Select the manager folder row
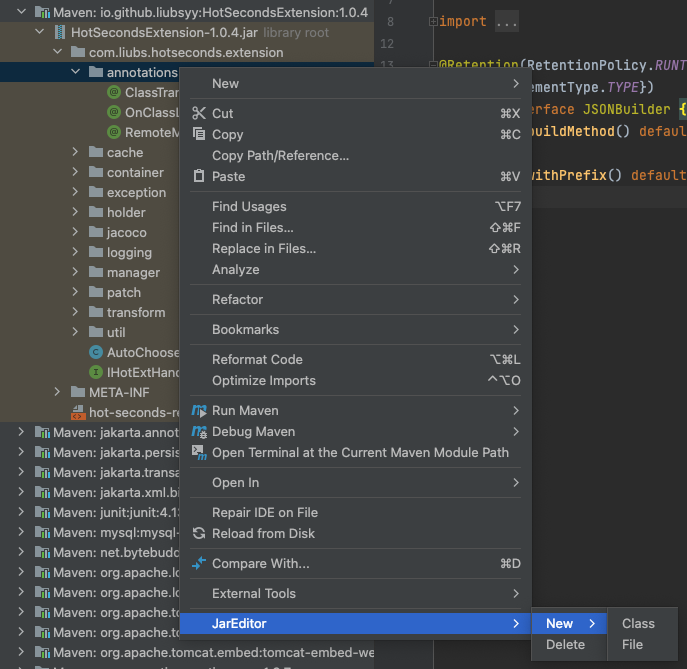 click(x=90, y=273)
